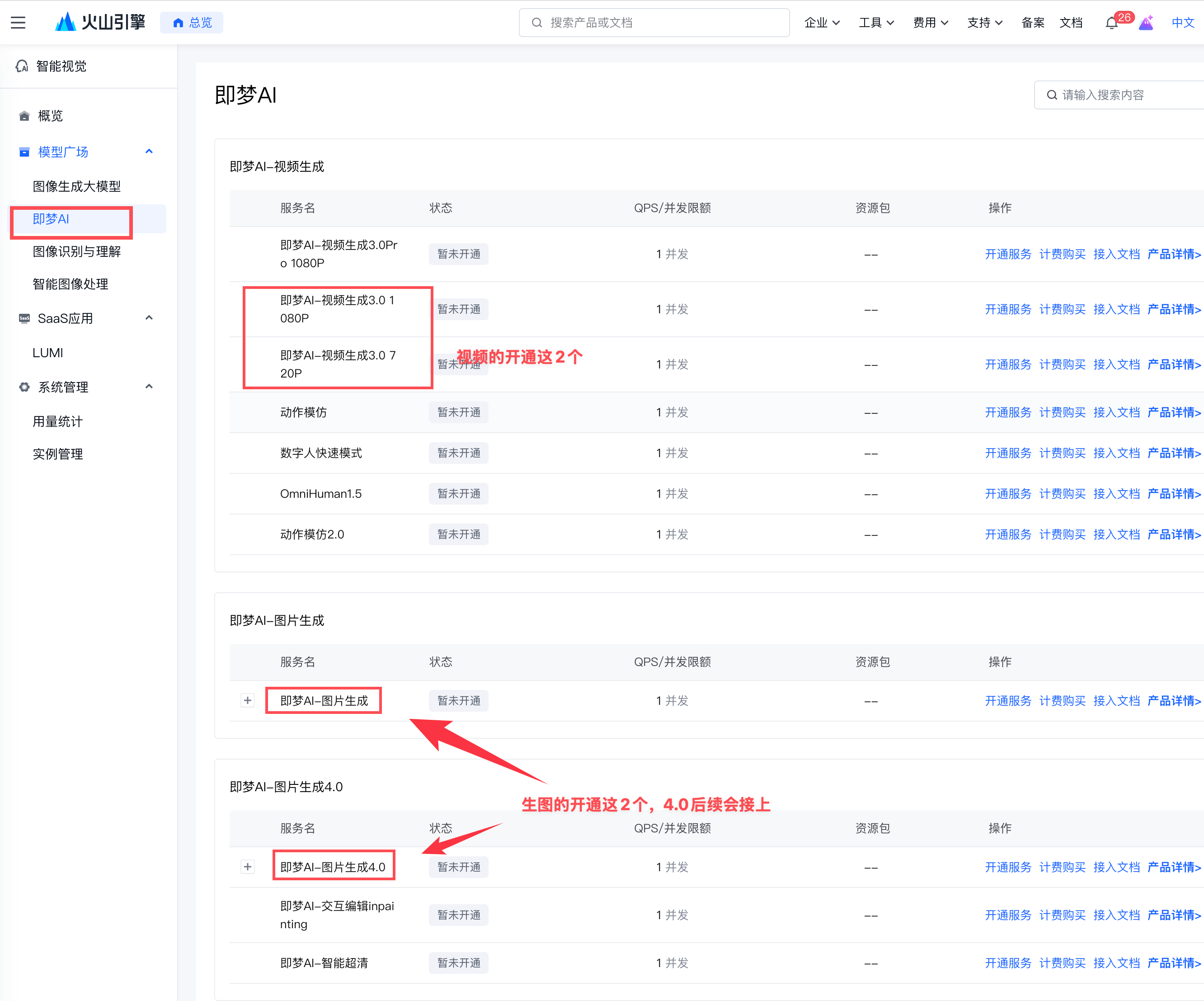The image size is (1204, 1001).
Task: Switch language via 中文 link
Action: [x=1183, y=23]
